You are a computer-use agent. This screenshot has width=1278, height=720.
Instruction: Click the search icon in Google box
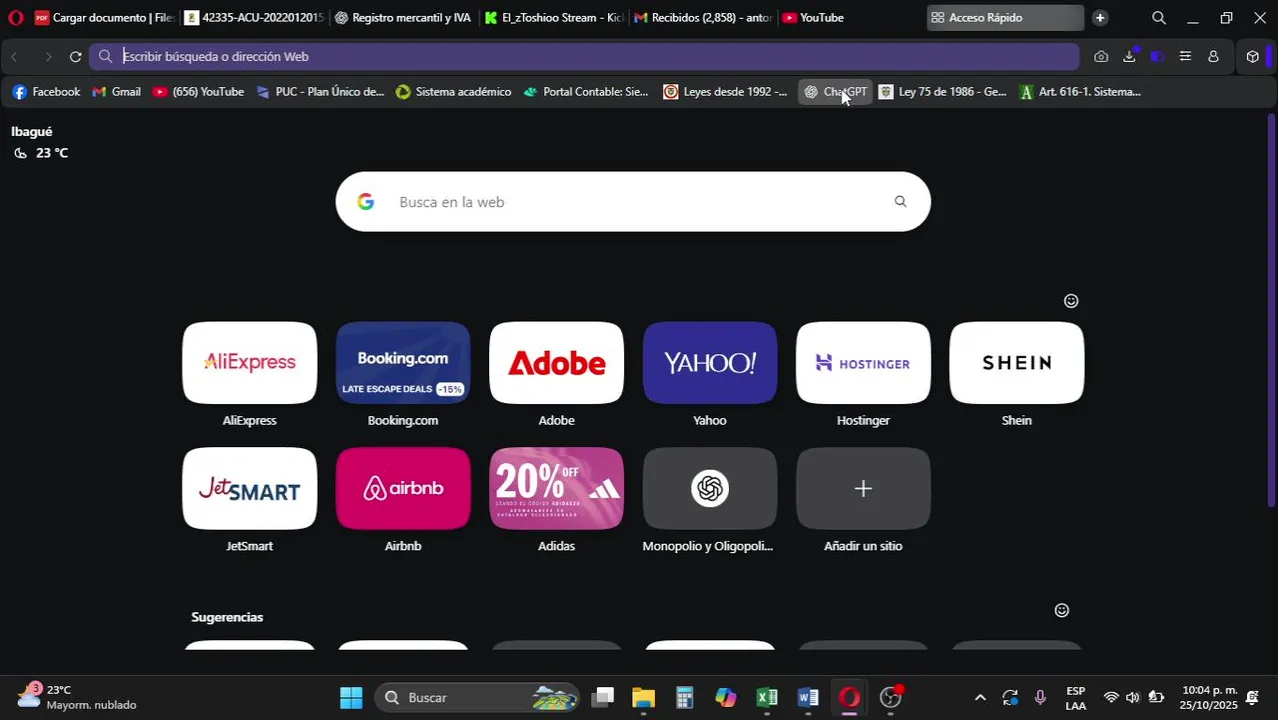tap(900, 202)
